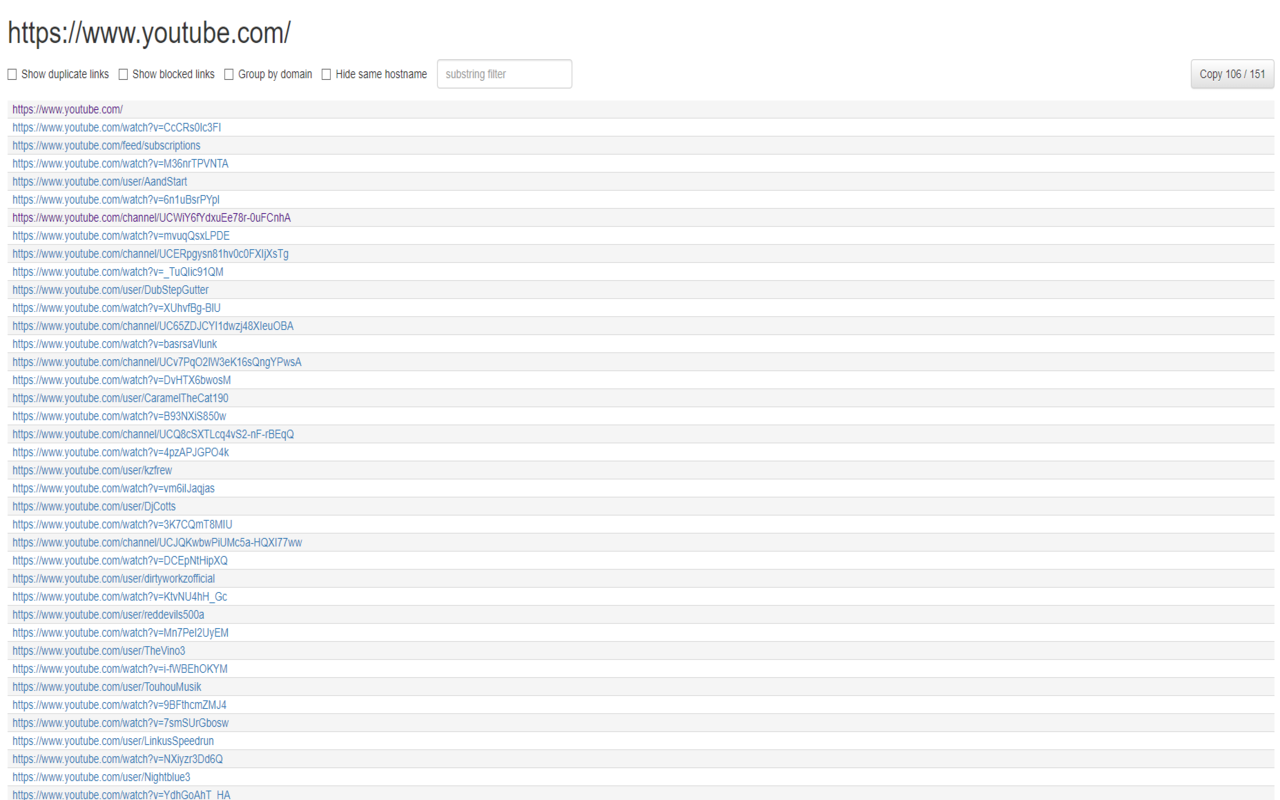The image size is (1280, 800).
Task: Open the channel/UCWiY6fYdxuEe78r-0uFCnhA link
Action: point(152,218)
